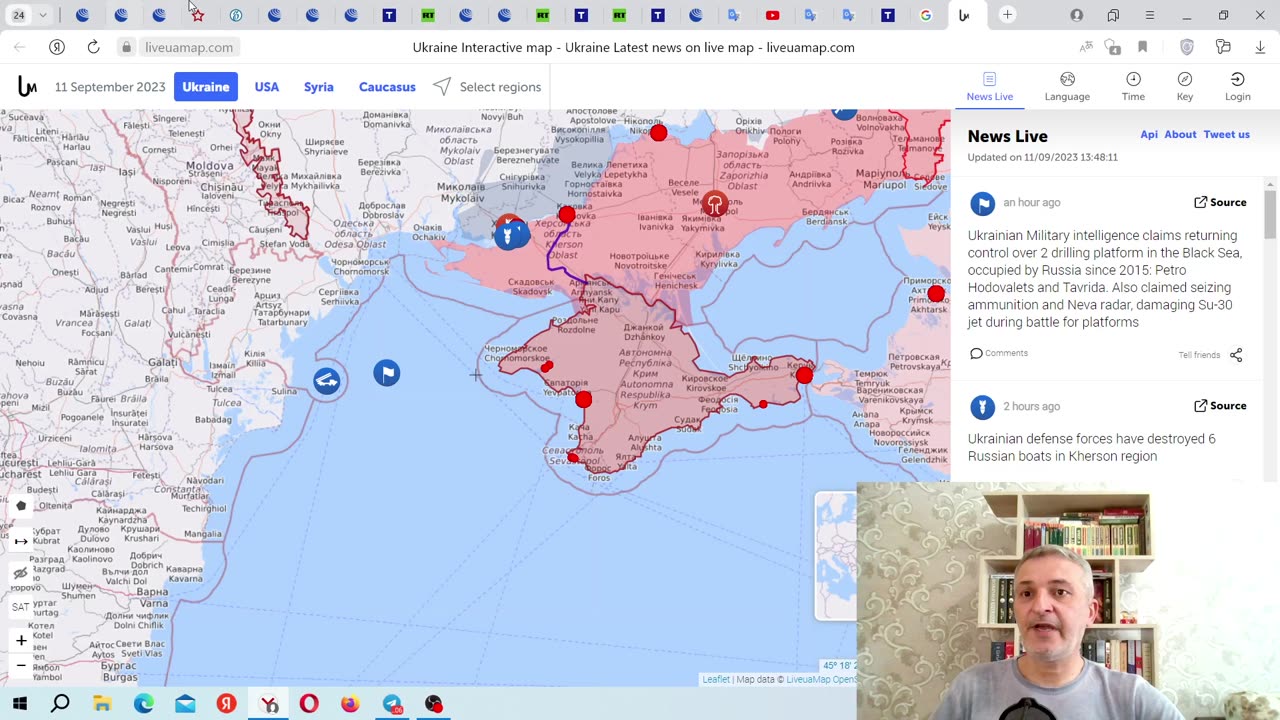
Task: Zoom out the map with minus button
Action: [21, 665]
